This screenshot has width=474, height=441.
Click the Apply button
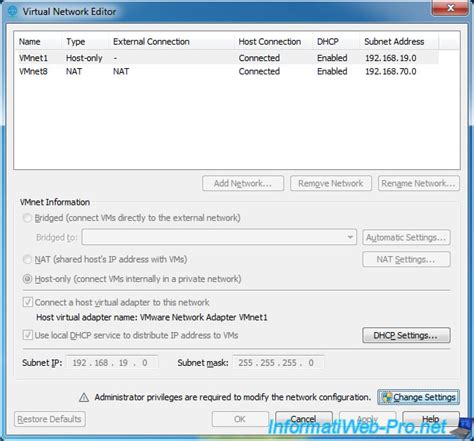click(x=367, y=419)
